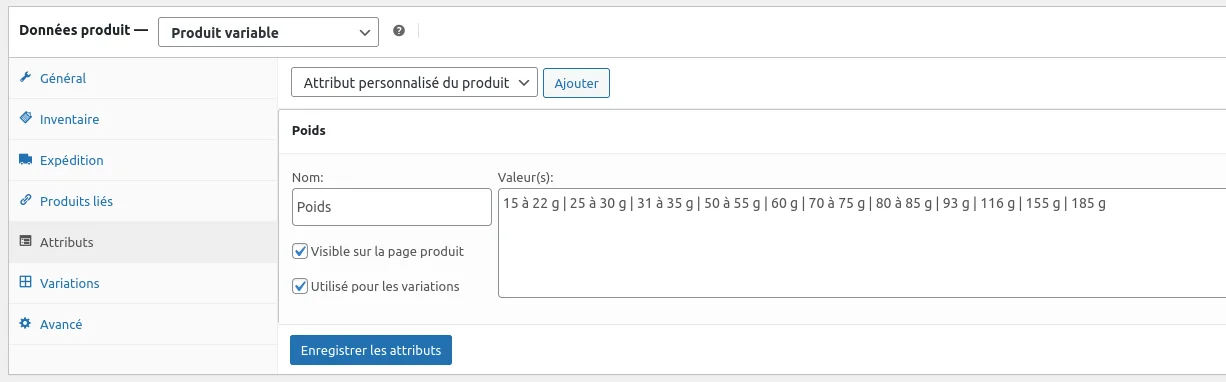This screenshot has width=1226, height=382.
Task: Click inside the Valeur(s) text area
Action: pos(862,243)
